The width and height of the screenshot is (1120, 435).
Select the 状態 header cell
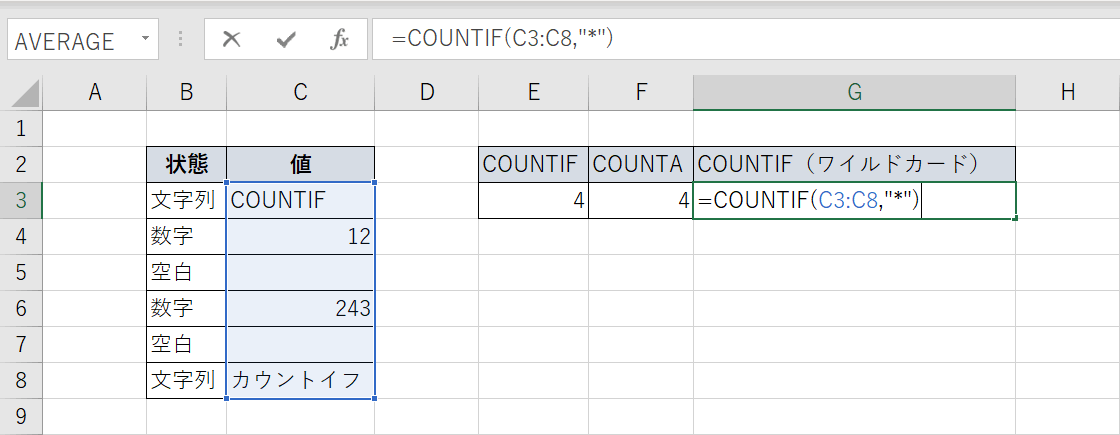187,164
